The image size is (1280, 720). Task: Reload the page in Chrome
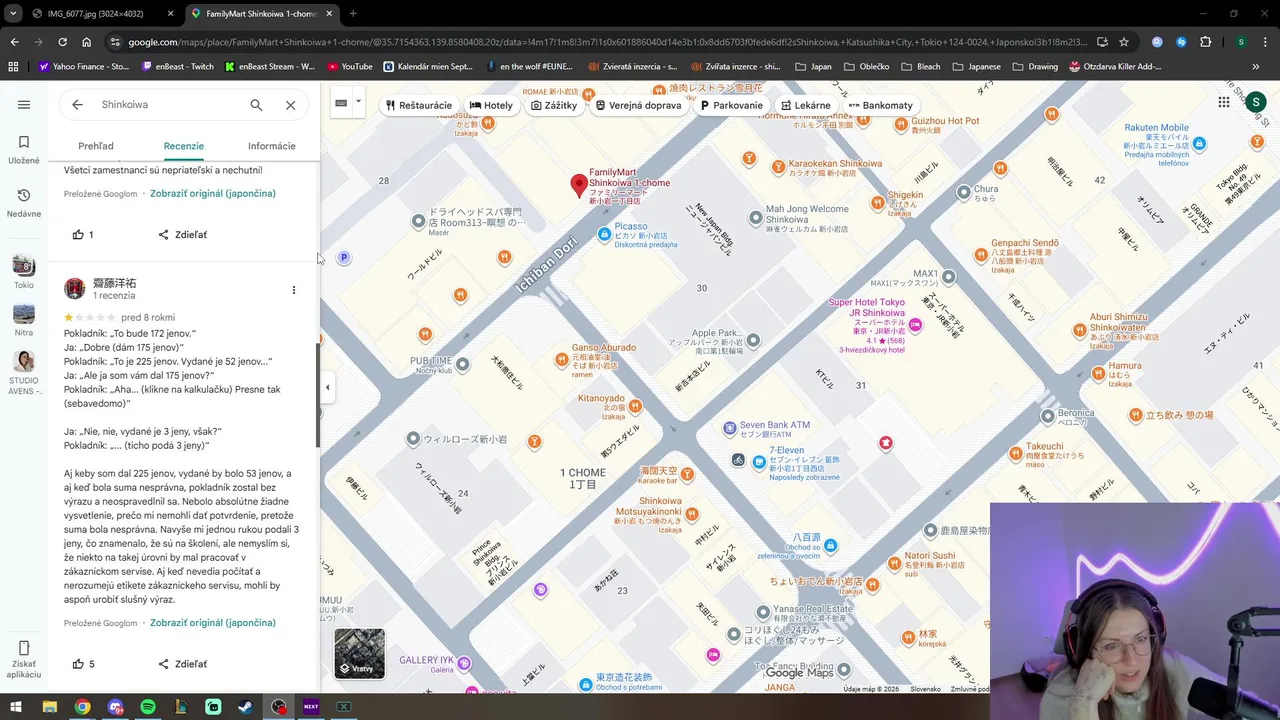(62, 42)
